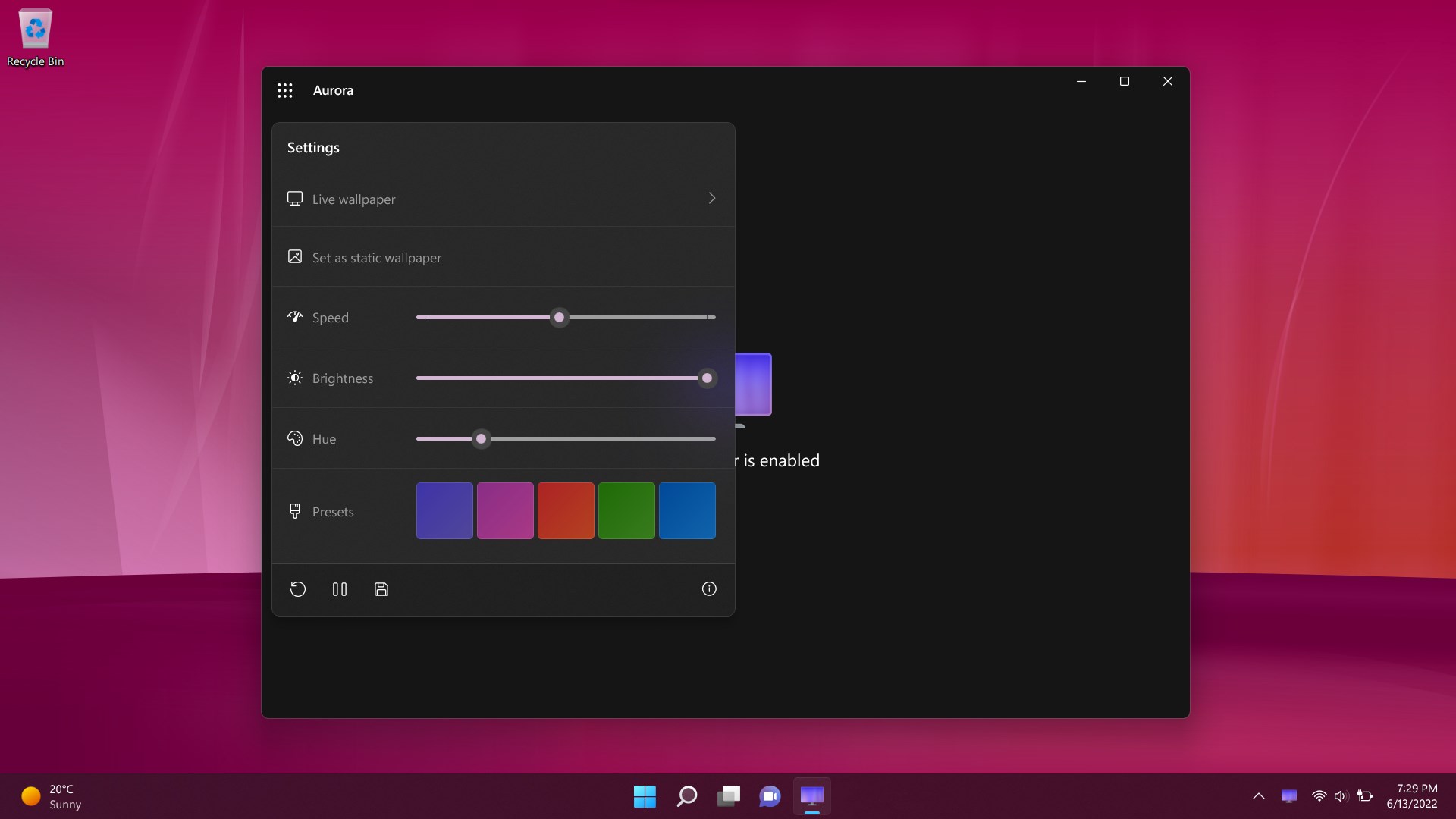Pause the aurora animation
The height and width of the screenshot is (819, 1456).
click(340, 589)
